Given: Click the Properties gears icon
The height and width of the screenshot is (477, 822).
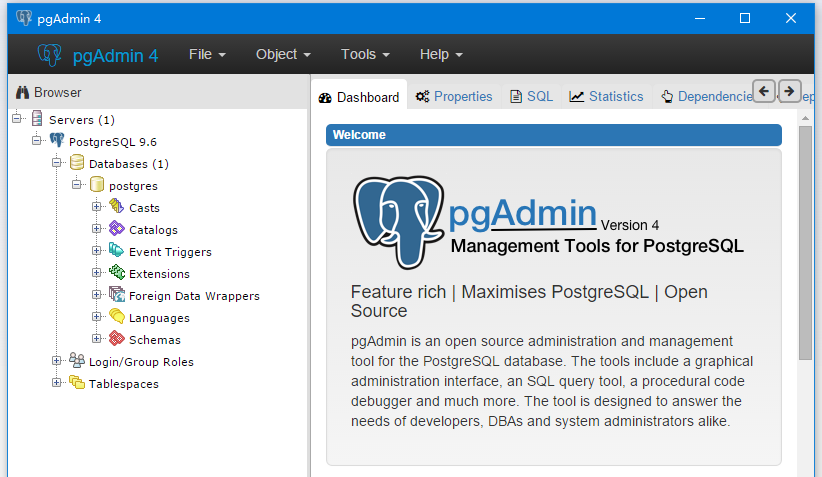Looking at the screenshot, I should coord(423,96).
